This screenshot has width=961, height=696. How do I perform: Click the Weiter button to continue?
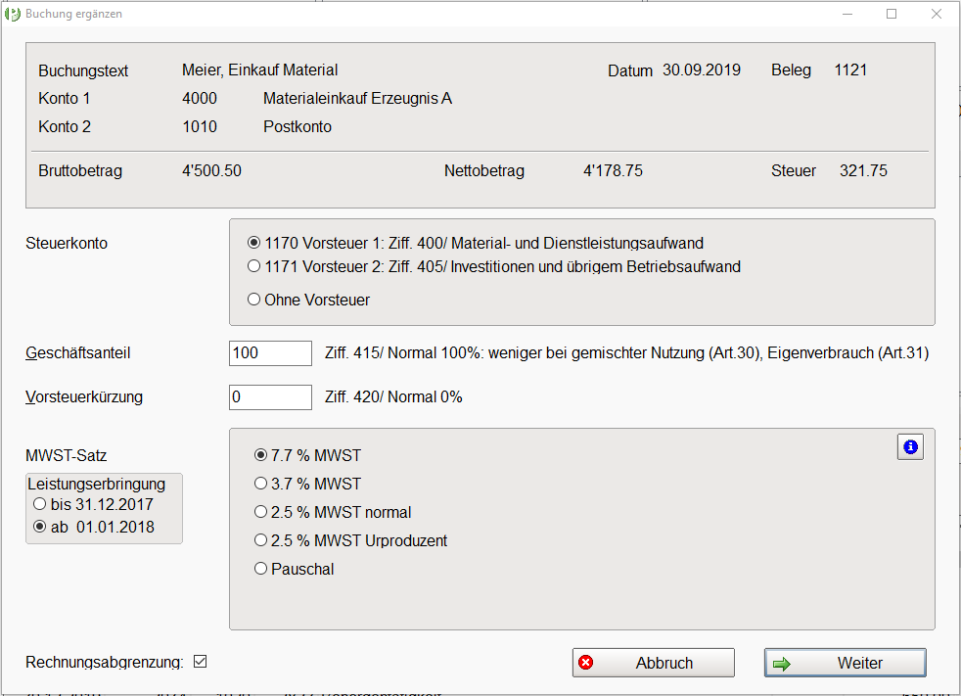click(x=845, y=663)
